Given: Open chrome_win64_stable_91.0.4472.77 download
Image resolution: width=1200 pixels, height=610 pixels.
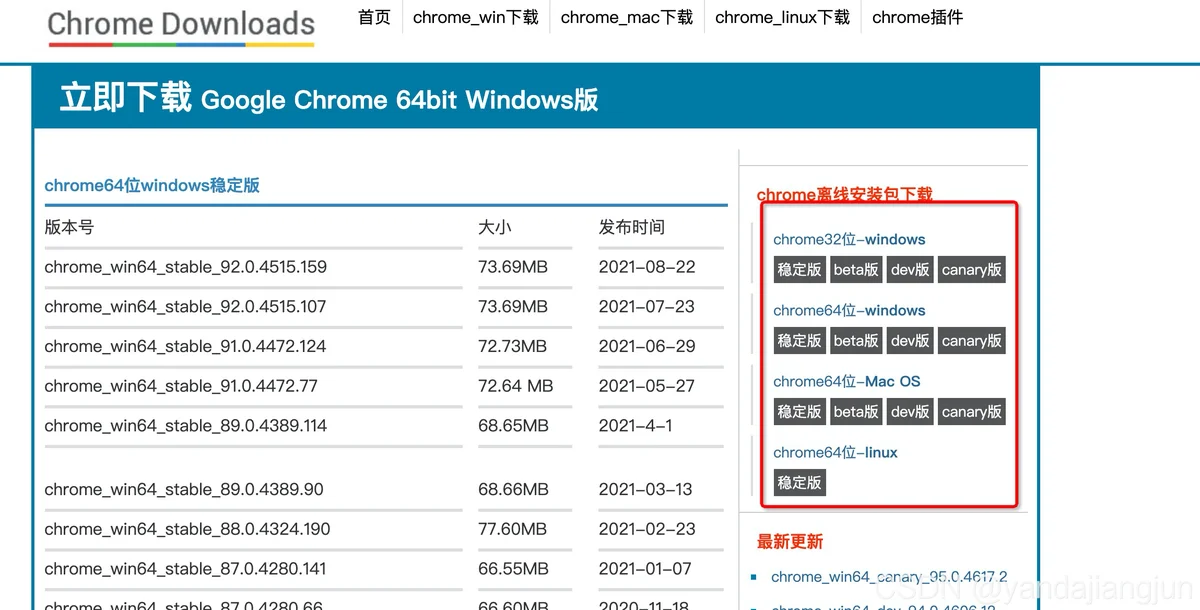Looking at the screenshot, I should [x=181, y=386].
